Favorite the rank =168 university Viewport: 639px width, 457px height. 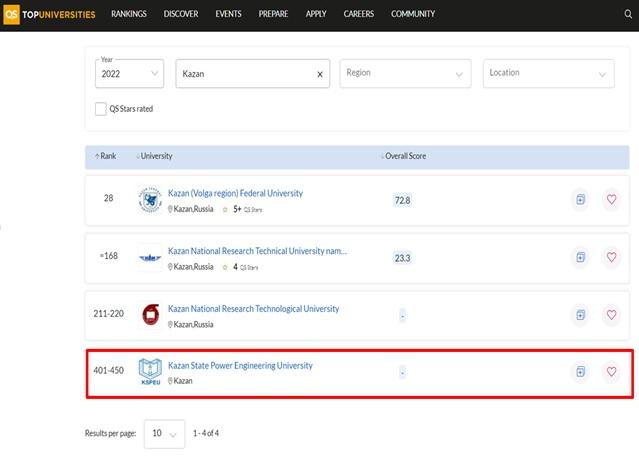click(x=611, y=257)
